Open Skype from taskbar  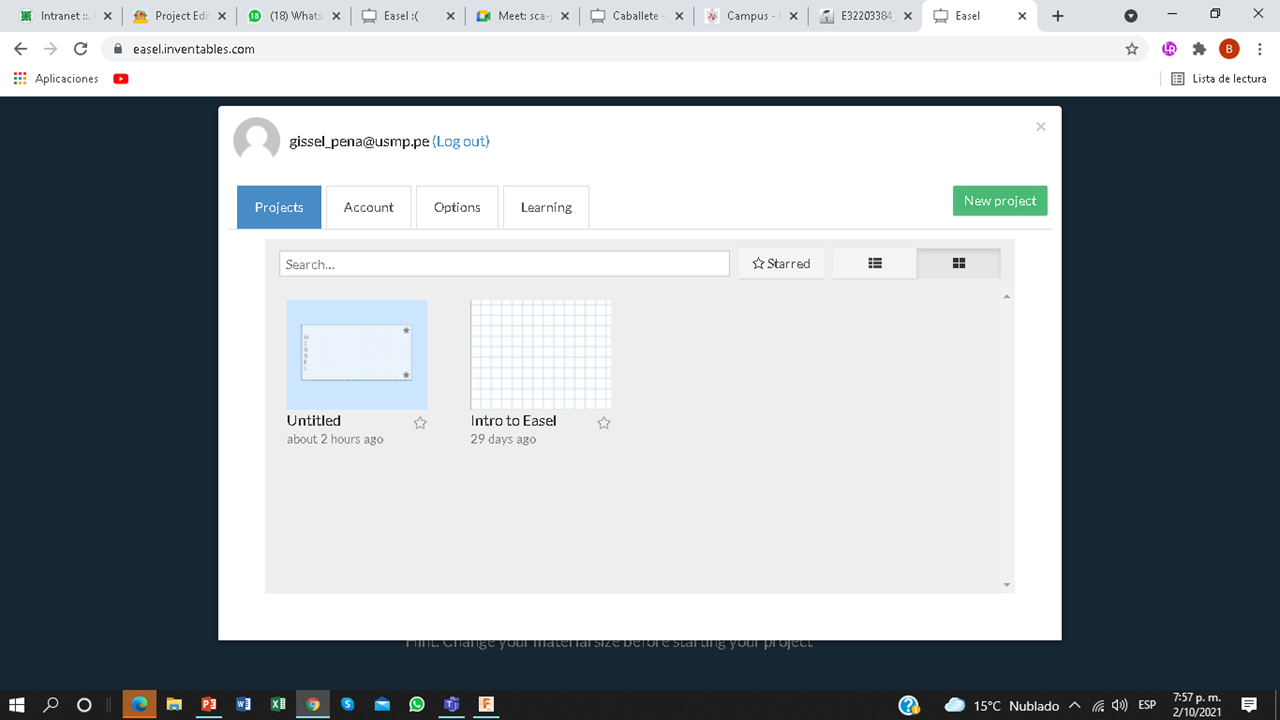[347, 704]
